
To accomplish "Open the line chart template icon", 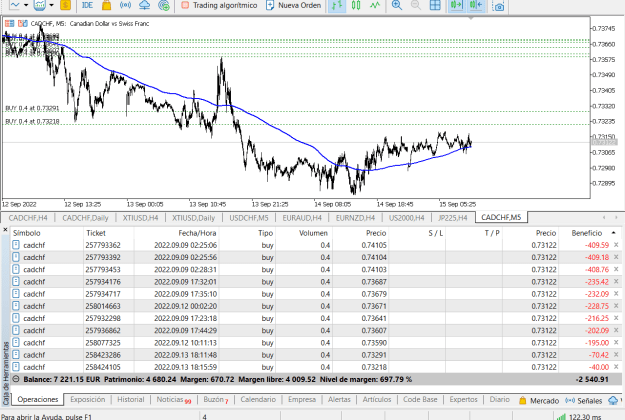I will click(x=14, y=5).
